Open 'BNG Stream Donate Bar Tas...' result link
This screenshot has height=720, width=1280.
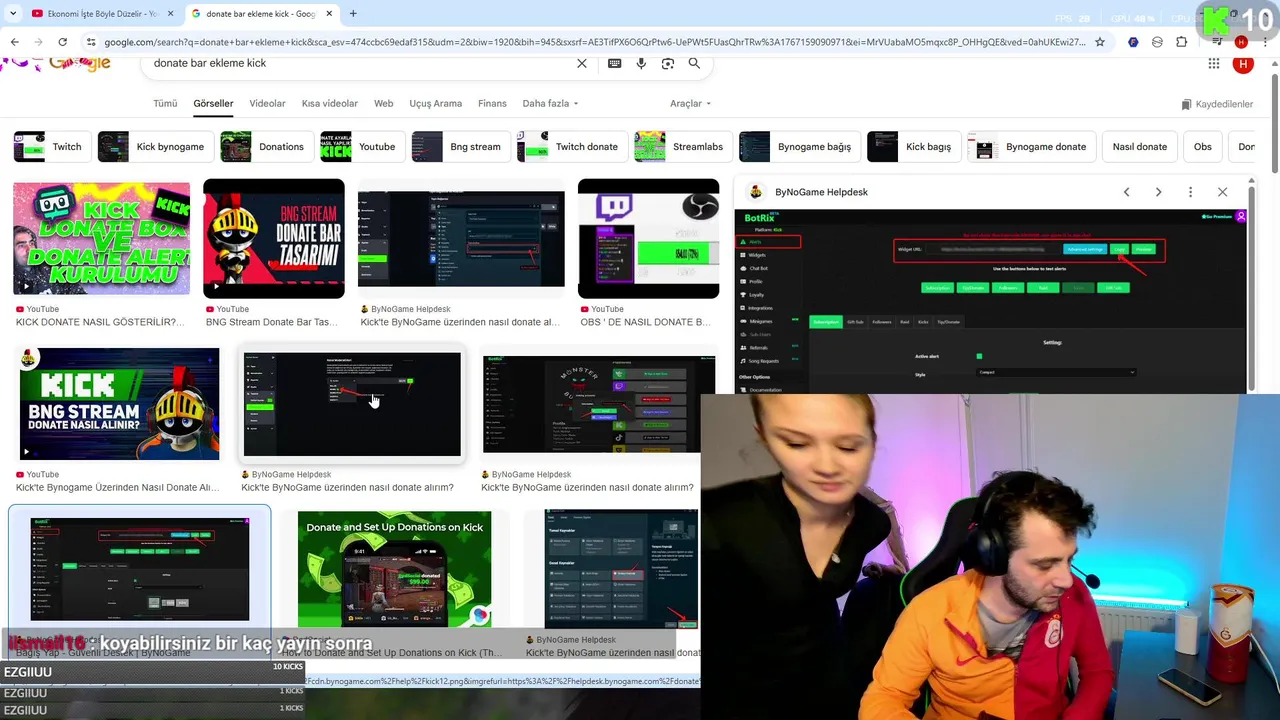point(271,322)
